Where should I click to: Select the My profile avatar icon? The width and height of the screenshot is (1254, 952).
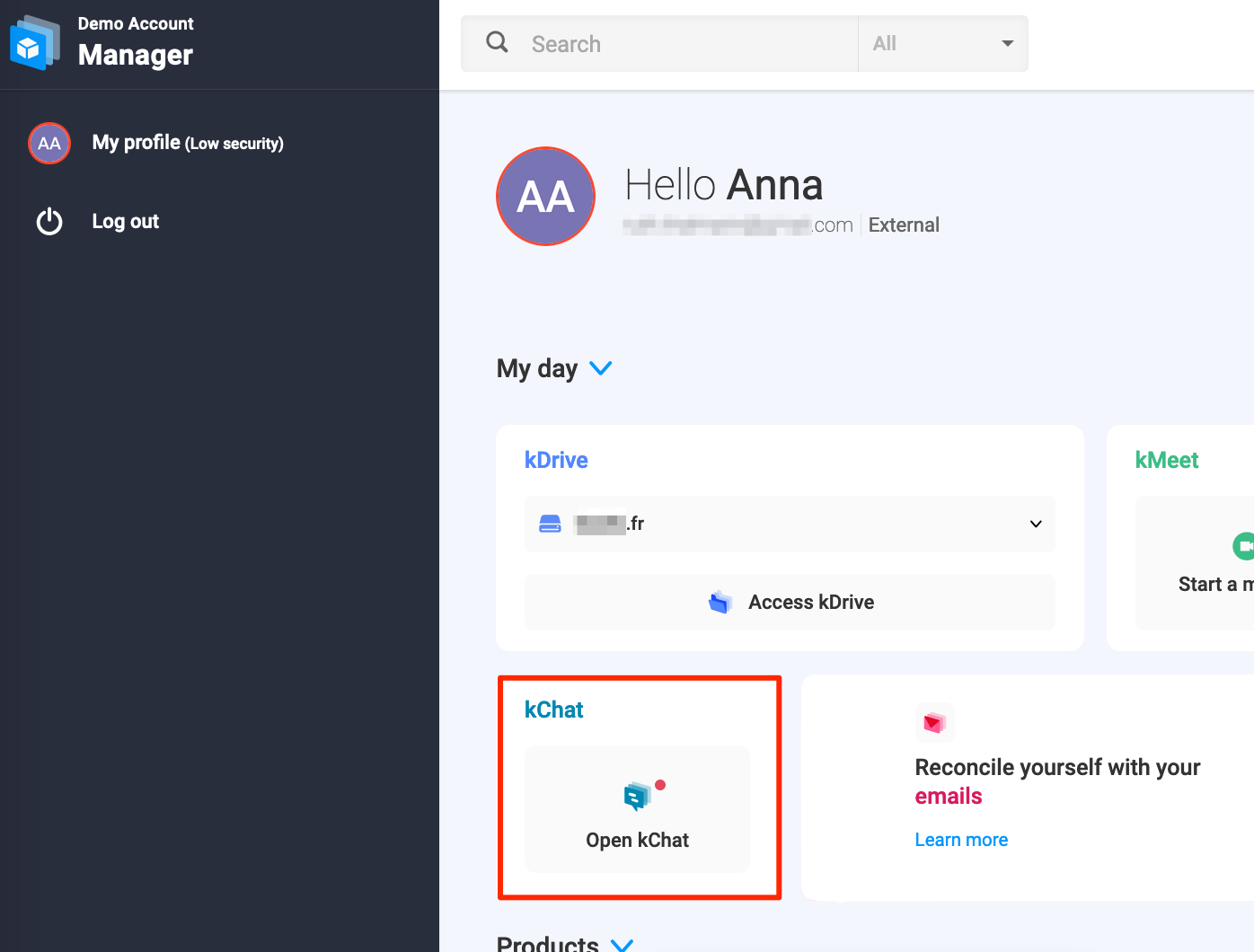click(x=49, y=143)
